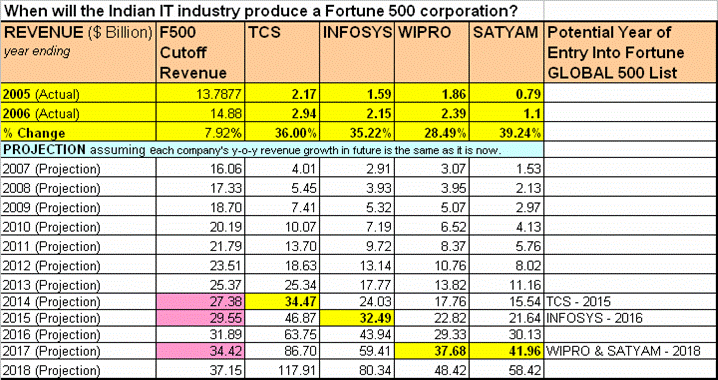718x380 pixels.
Task: Select the WIPRO column header
Action: [431, 52]
